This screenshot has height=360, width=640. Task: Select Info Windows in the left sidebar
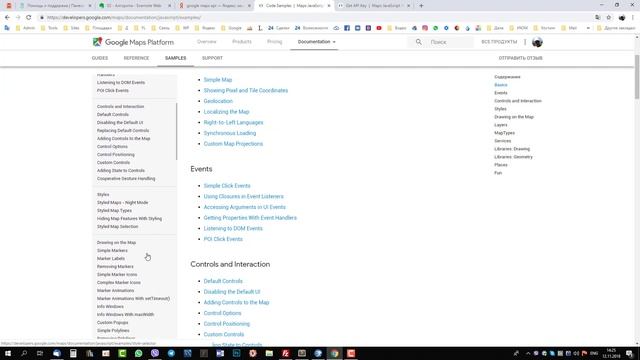tap(110, 307)
